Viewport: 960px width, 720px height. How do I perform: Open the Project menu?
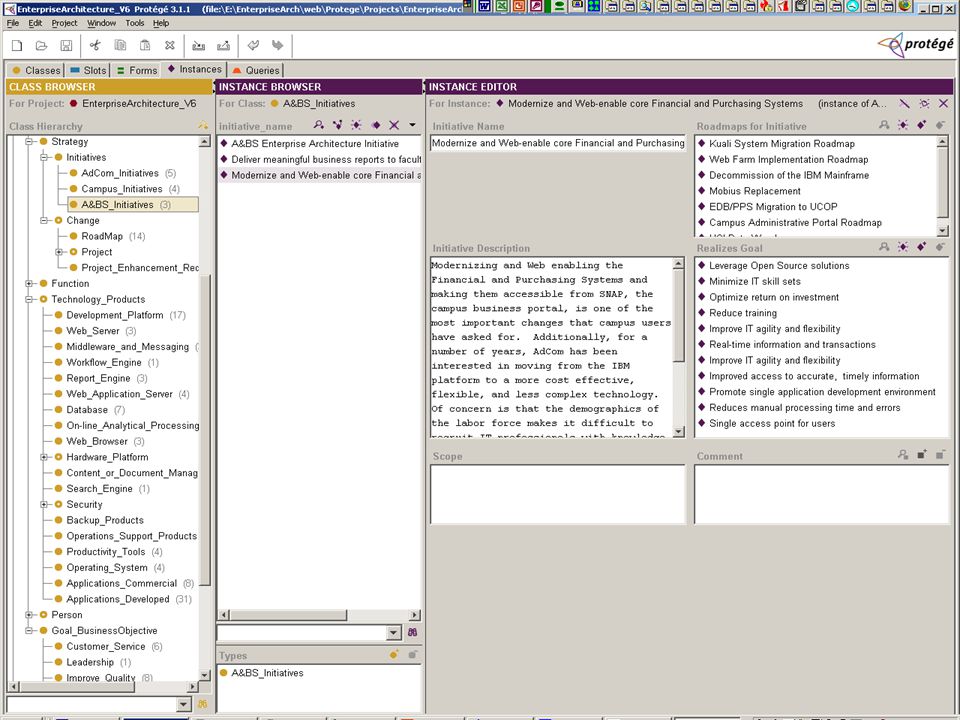tap(64, 23)
